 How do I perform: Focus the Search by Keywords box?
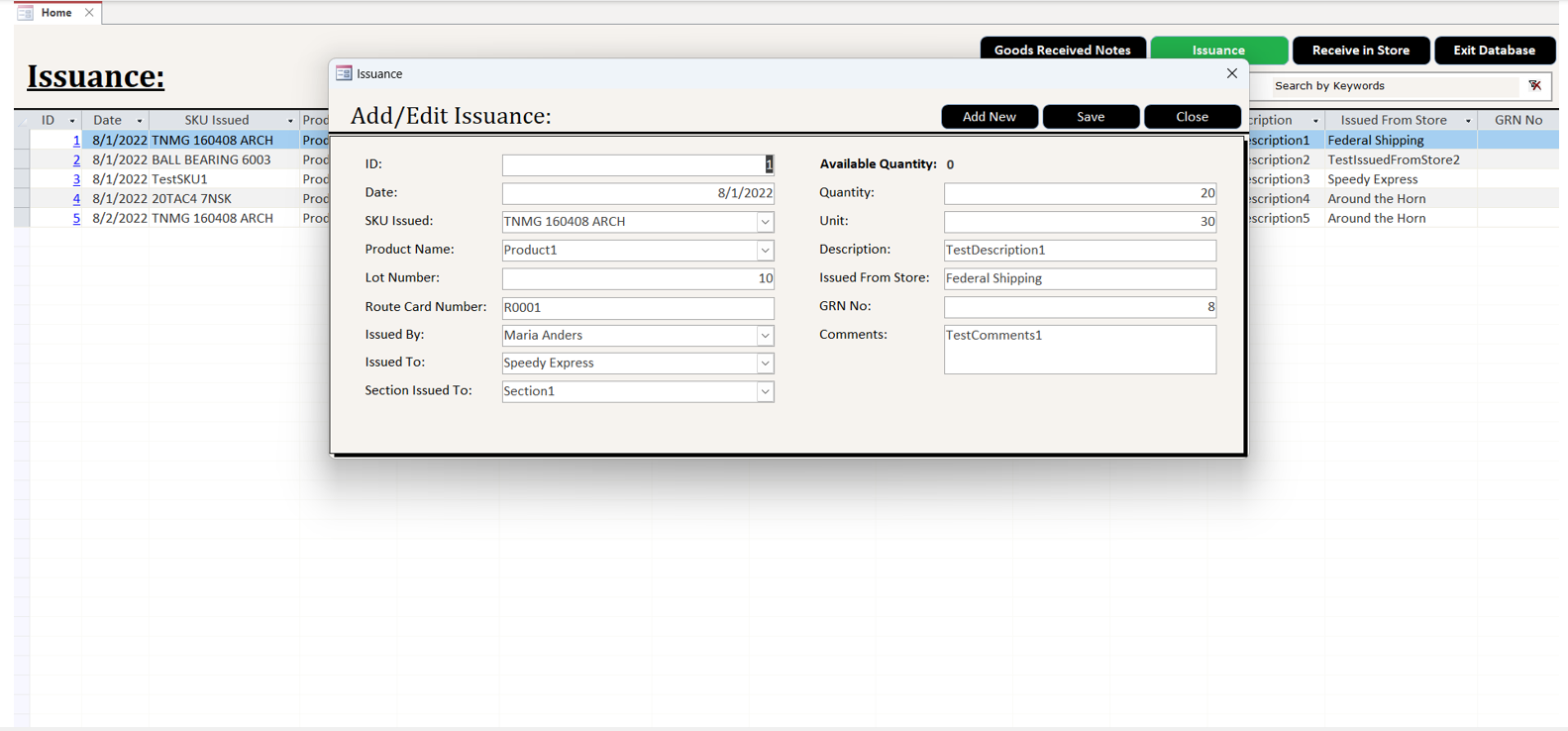pos(1393,86)
